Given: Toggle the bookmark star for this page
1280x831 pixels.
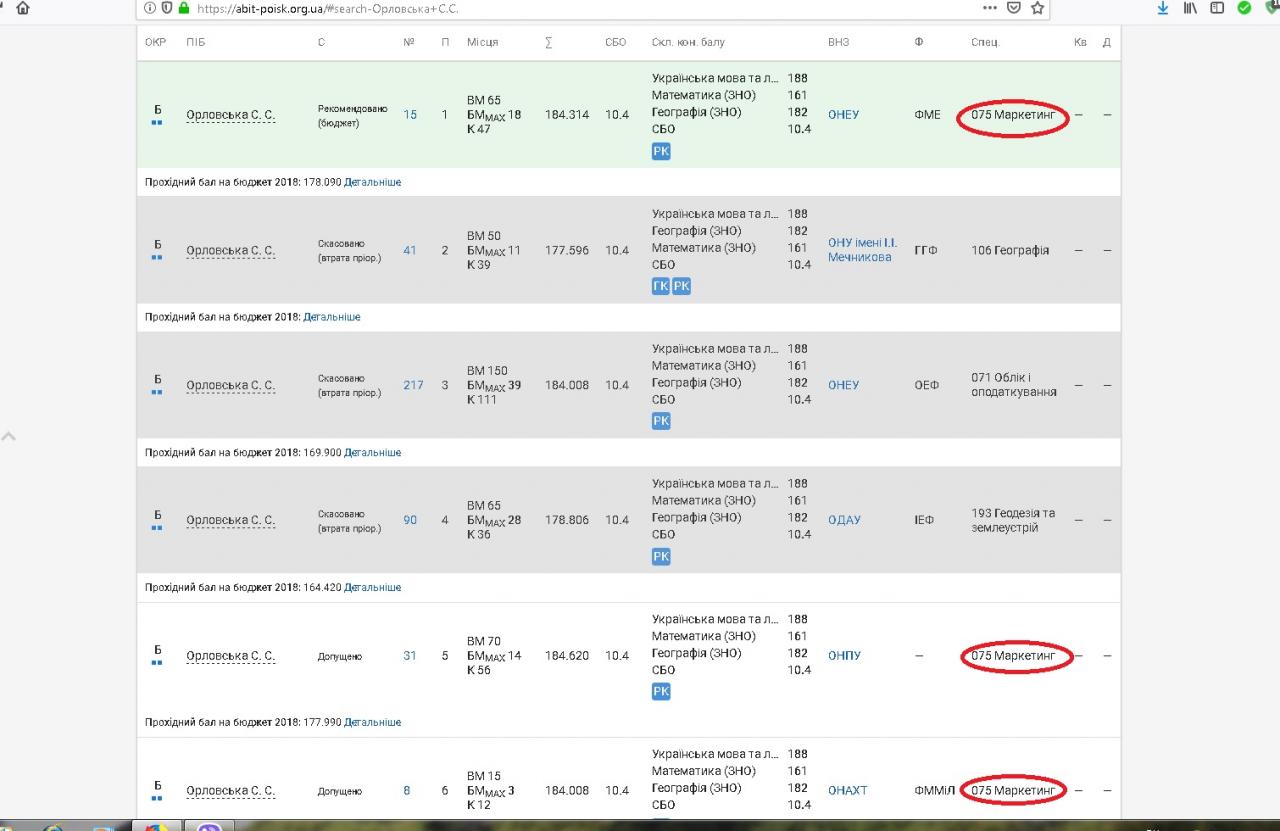Looking at the screenshot, I should click(1038, 8).
